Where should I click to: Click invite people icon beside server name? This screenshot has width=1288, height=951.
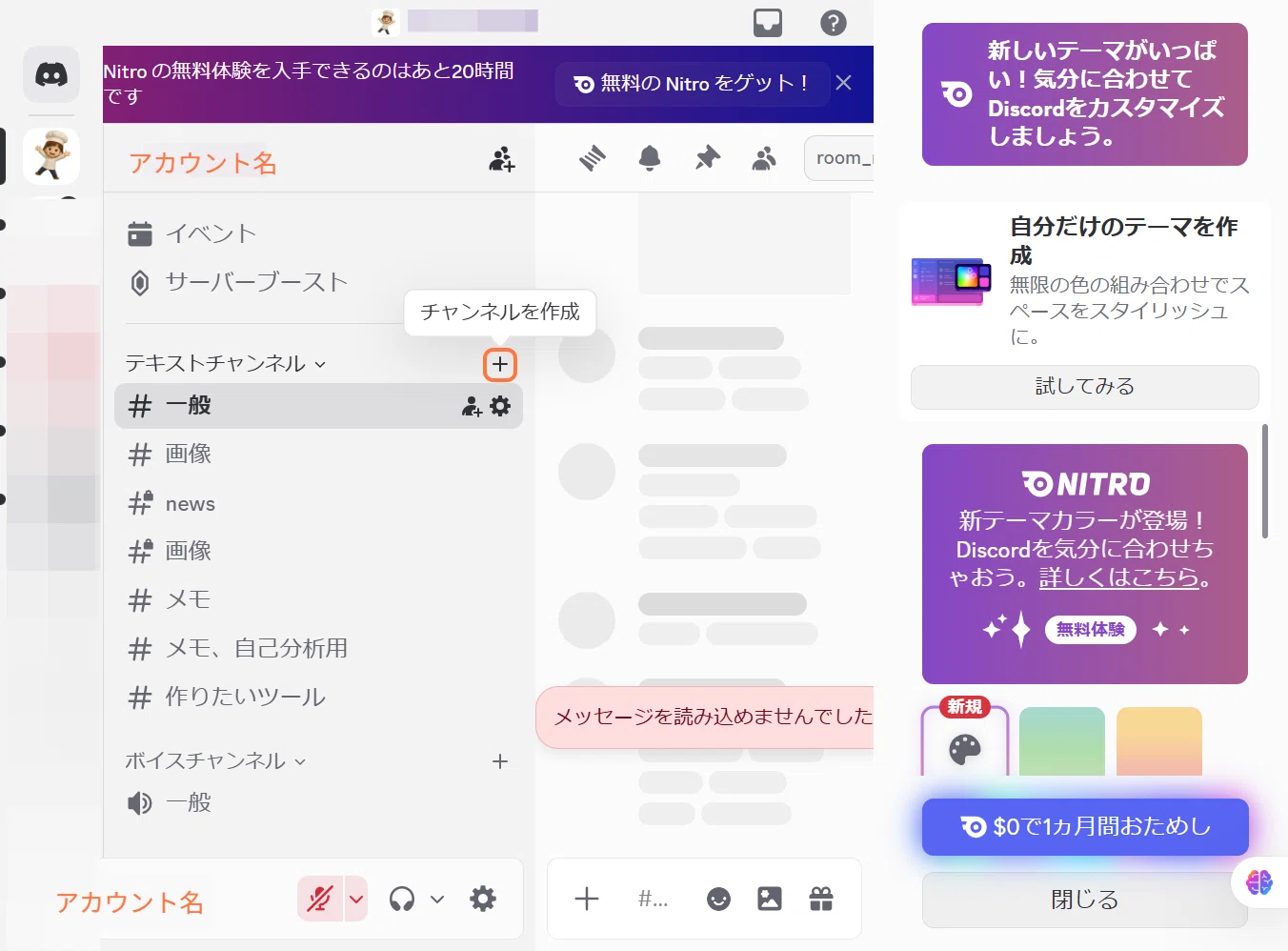tap(501, 159)
